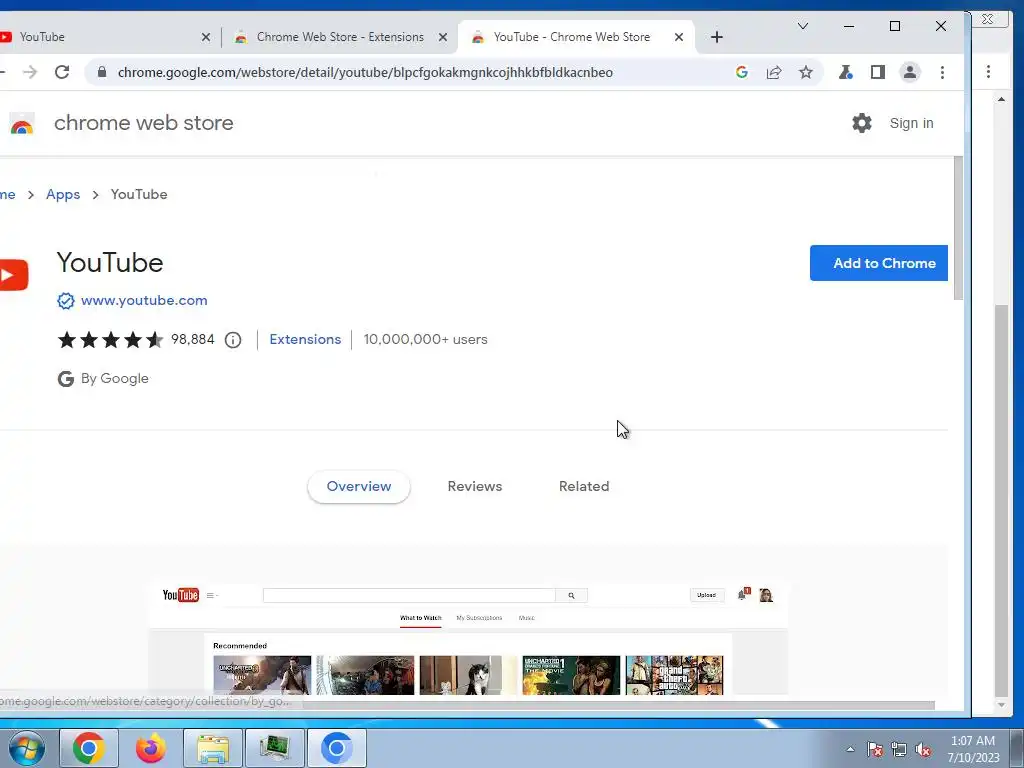Click the Chrome Web Store rainbow logo
Image resolution: width=1024 pixels, height=768 pixels.
pyautogui.click(x=22, y=123)
